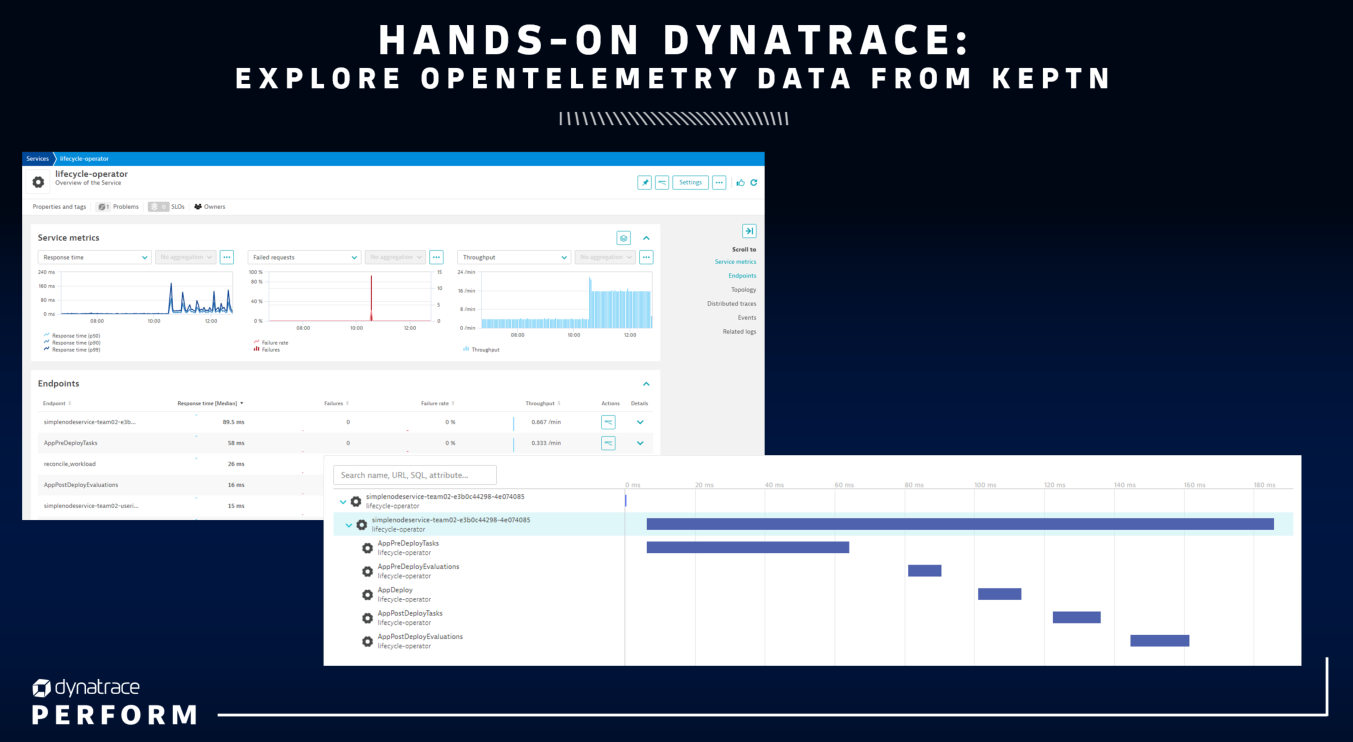Screen dimensions: 1353x742
Task: Click the AppPostDeployTasks span gear icon
Action: coord(367,618)
